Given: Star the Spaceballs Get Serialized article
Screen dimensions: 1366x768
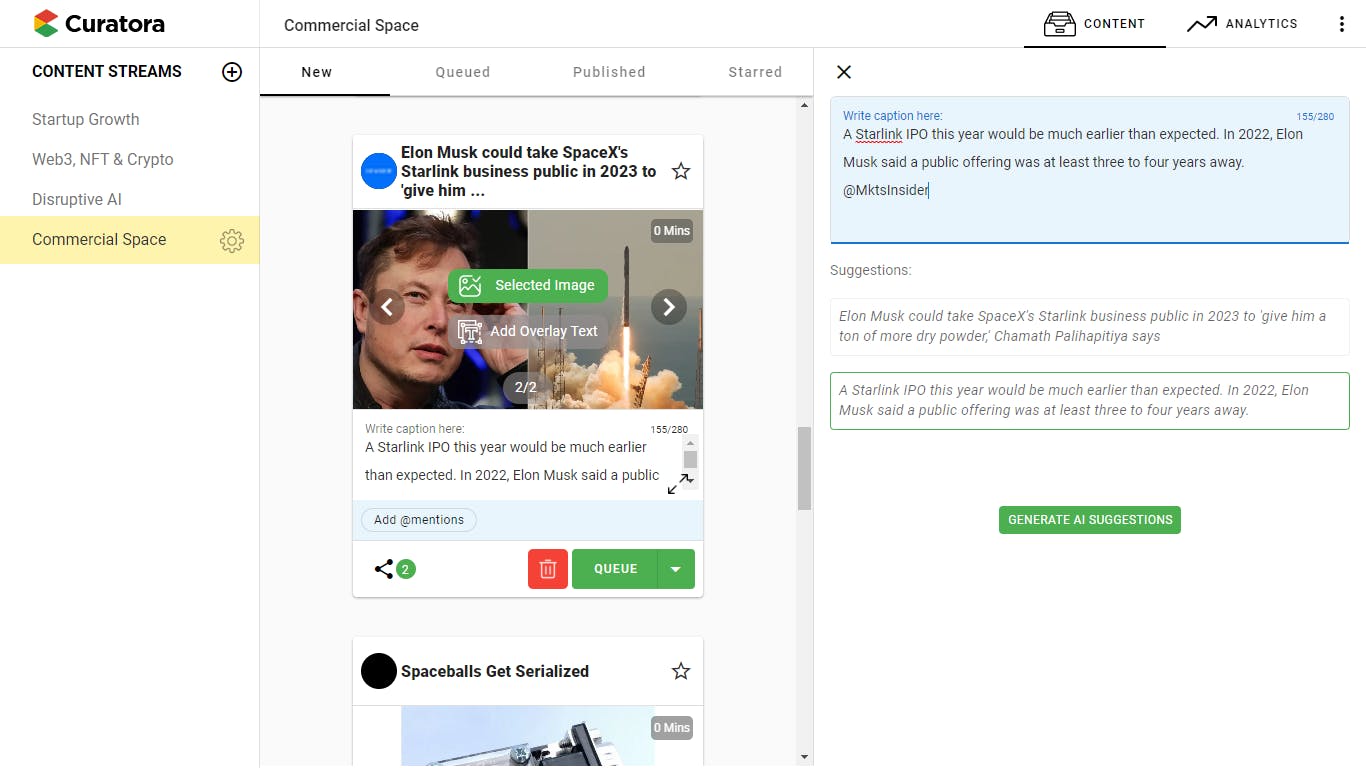Looking at the screenshot, I should (x=681, y=671).
